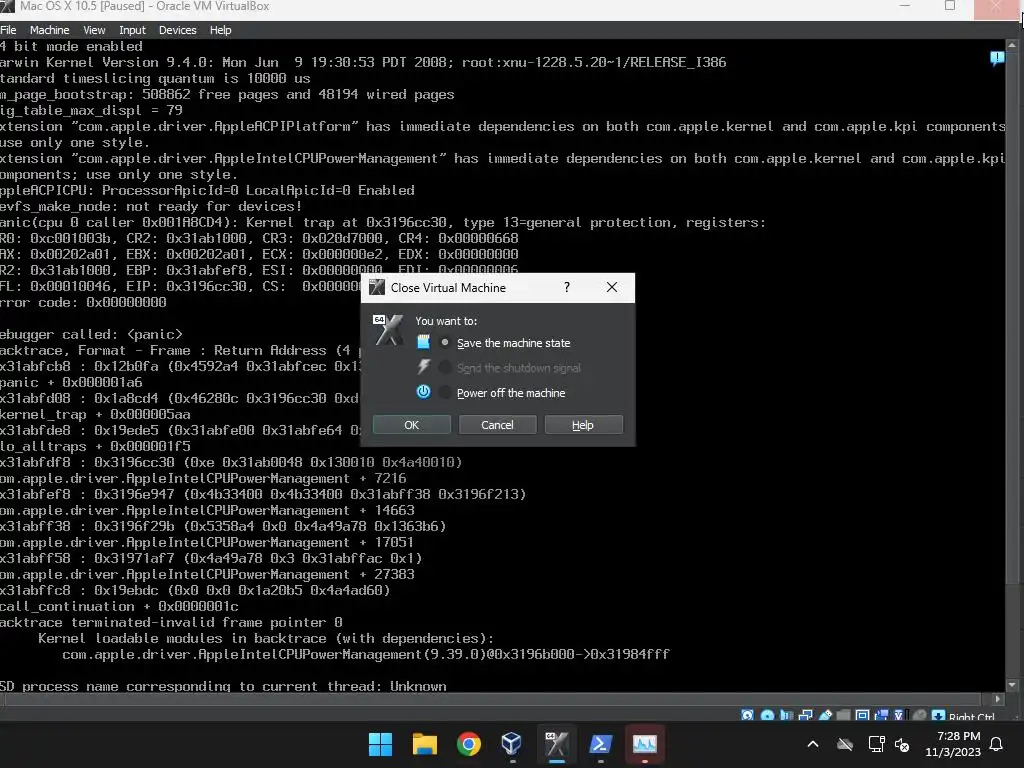Open Windows Start menu
The image size is (1024, 768).
380,744
